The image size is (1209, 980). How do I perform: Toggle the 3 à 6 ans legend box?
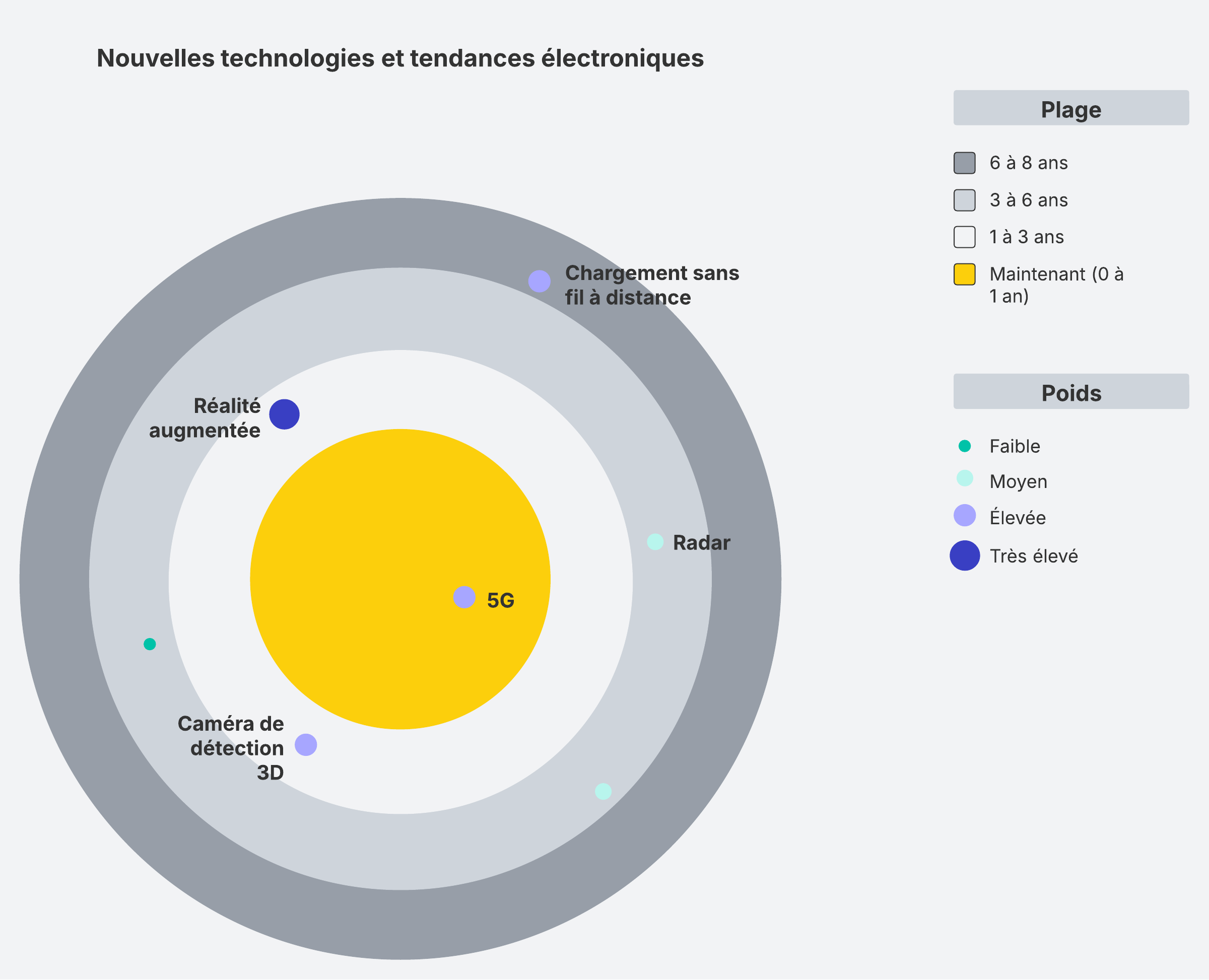click(x=965, y=200)
